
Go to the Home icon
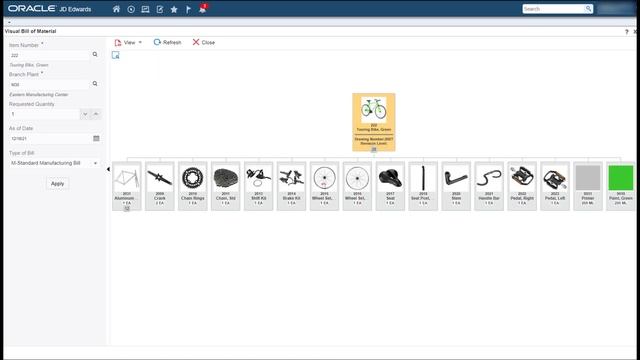(116, 9)
